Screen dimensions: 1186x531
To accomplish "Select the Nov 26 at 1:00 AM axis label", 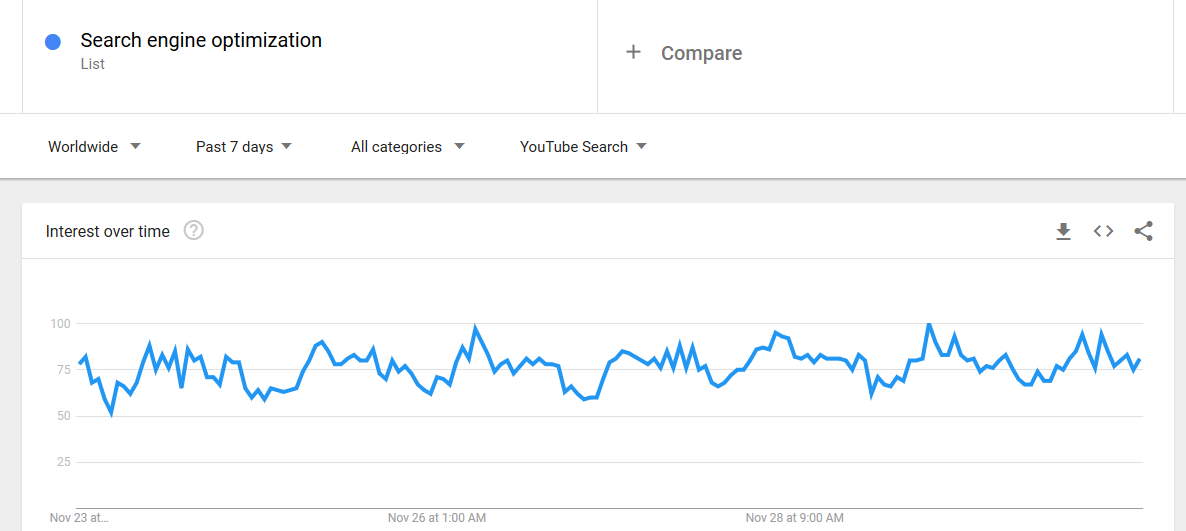I will [x=437, y=518].
